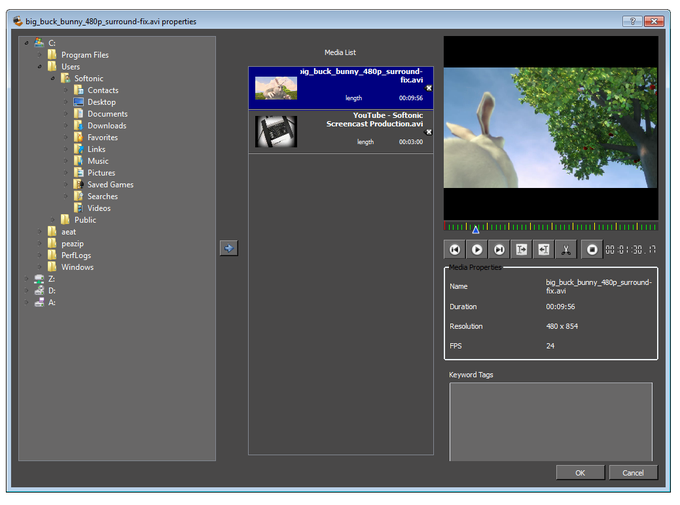Select the YouTube Softonic Screencast thumbnail
This screenshot has height=505, width=680.
(276, 131)
